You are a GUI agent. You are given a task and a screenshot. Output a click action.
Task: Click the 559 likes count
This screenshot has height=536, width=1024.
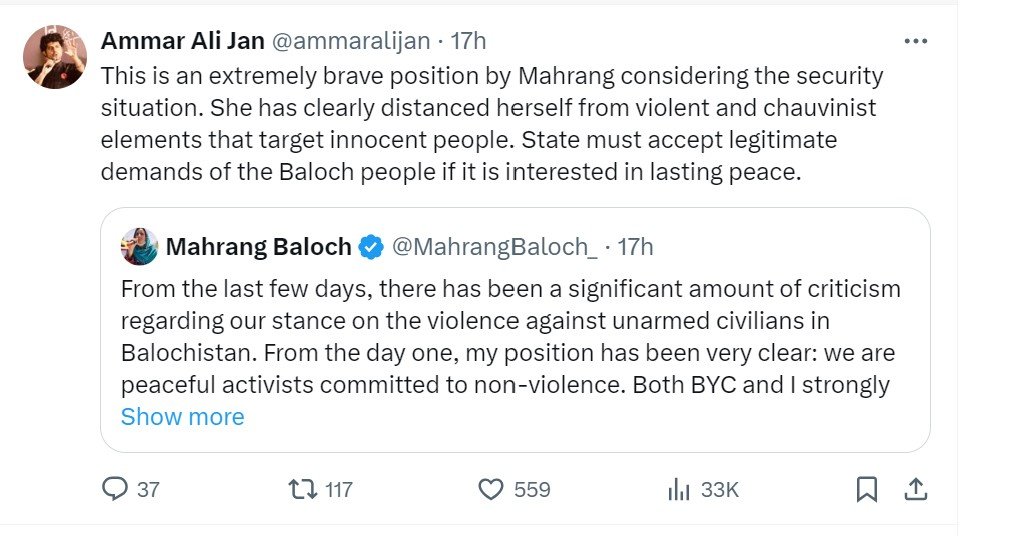(532, 489)
